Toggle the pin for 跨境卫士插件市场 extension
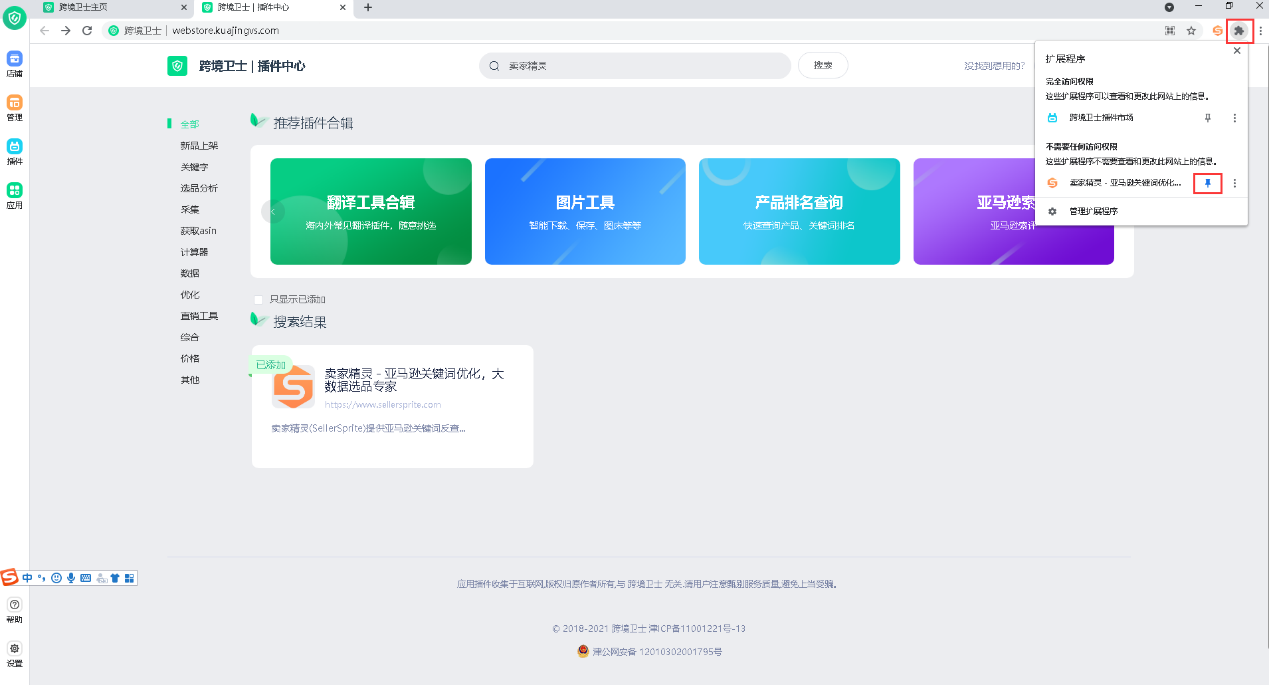Screen dimensions: 1269x685 1207,117
